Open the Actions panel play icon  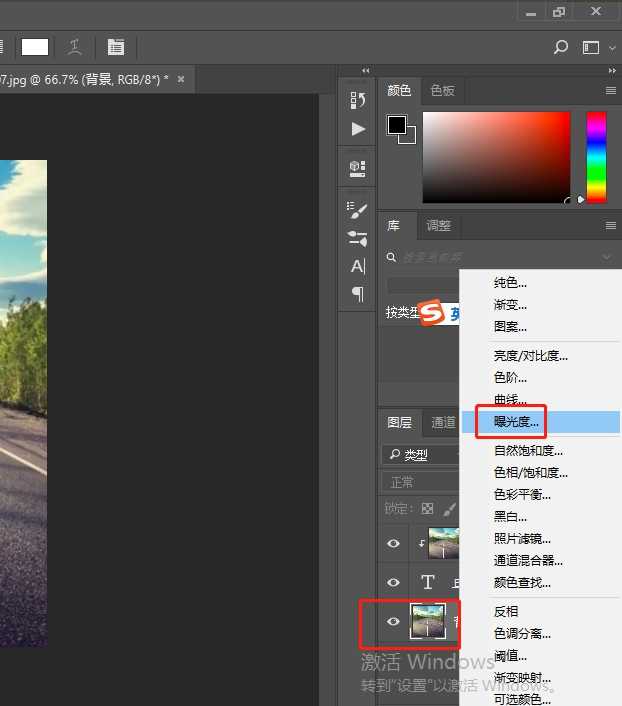point(357,129)
